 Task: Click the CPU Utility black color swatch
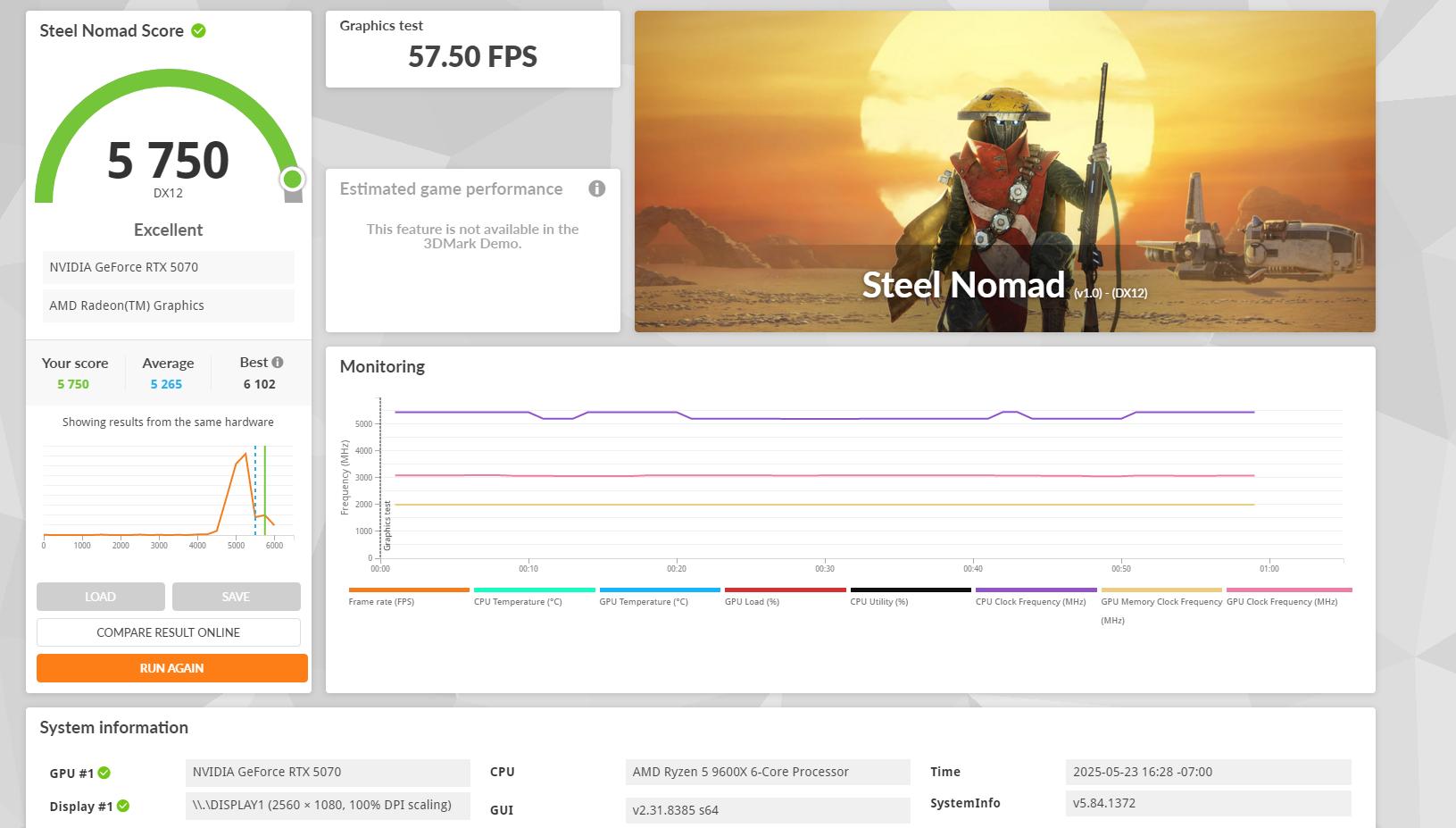(911, 590)
